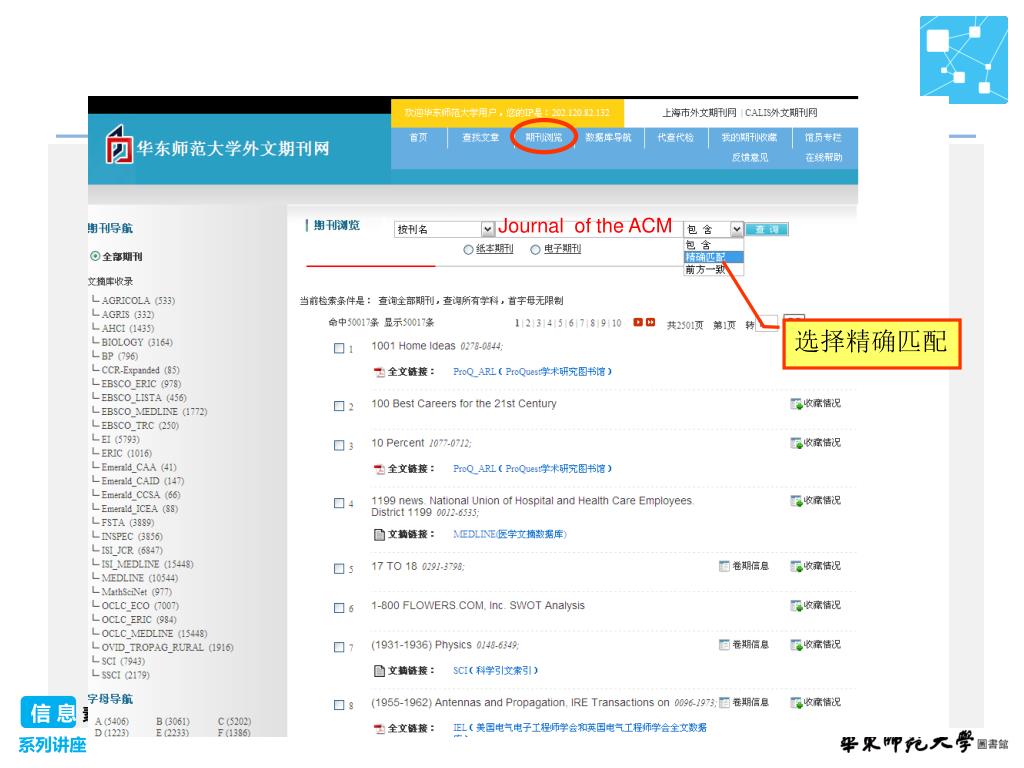Select the 电子期刊 radio button
The width and height of the screenshot is (1024, 768).
535,249
